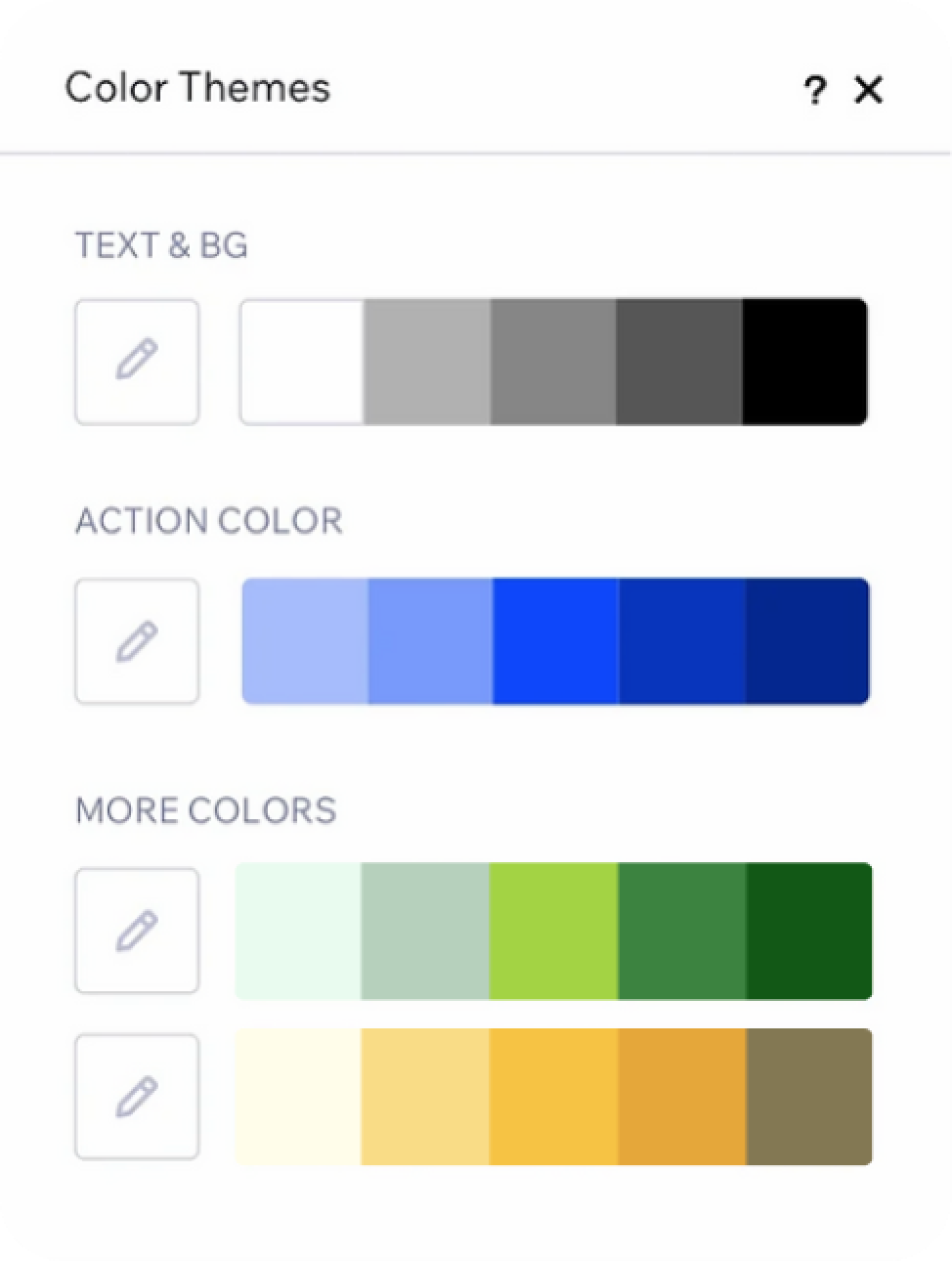Image resolution: width=952 pixels, height=1261 pixels.
Task: Edit the Action Color palette with pencil
Action: (x=137, y=640)
